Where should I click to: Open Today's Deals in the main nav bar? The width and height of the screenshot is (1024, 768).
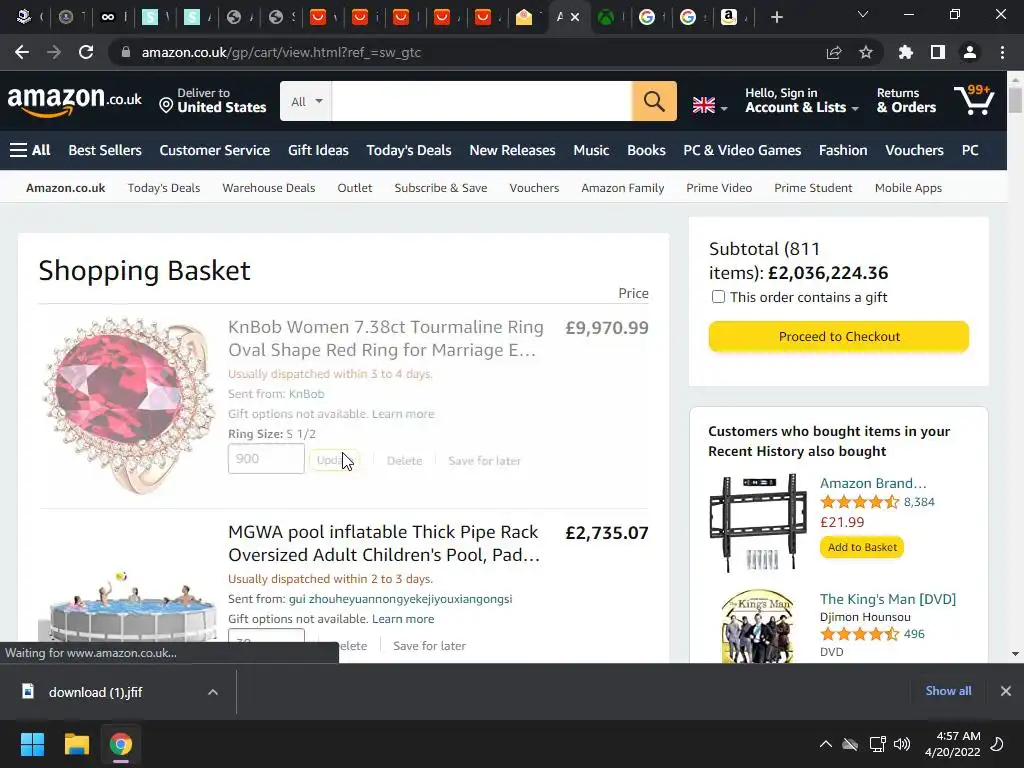[409, 150]
